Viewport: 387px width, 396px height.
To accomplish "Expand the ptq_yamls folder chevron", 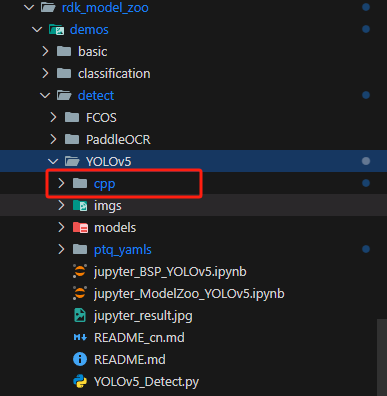I will [x=61, y=249].
